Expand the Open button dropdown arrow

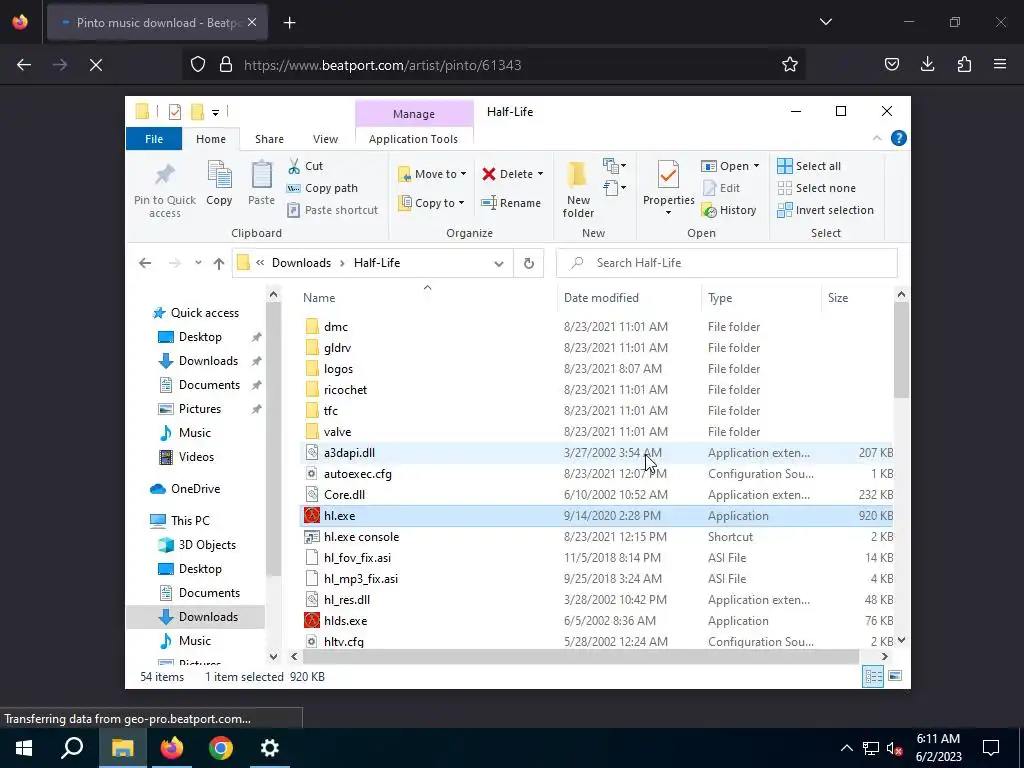756,166
